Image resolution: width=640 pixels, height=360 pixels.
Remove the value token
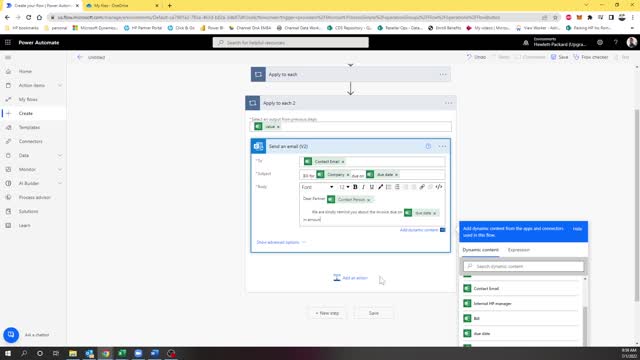coord(278,127)
